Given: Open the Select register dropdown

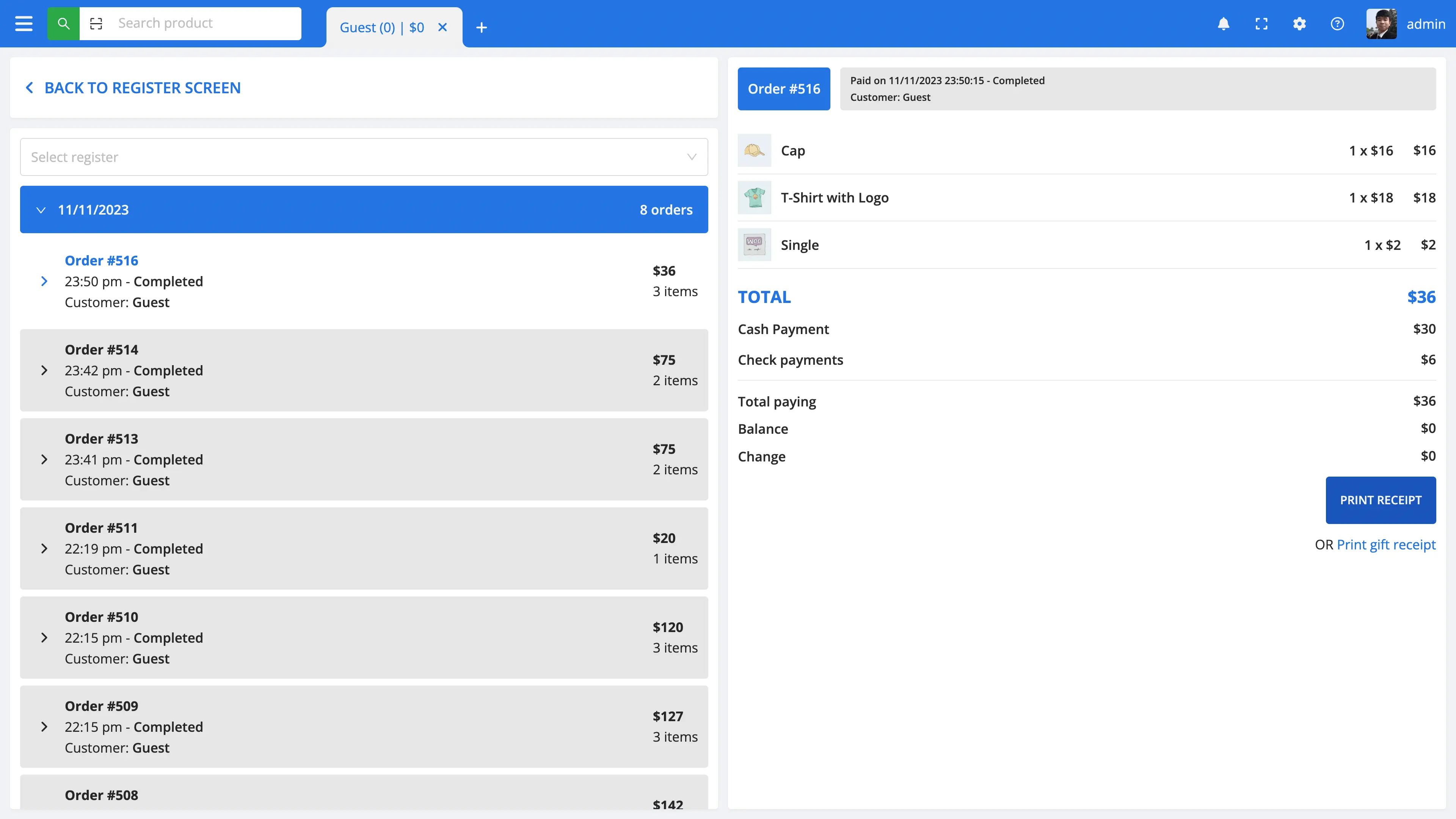Looking at the screenshot, I should pyautogui.click(x=364, y=157).
